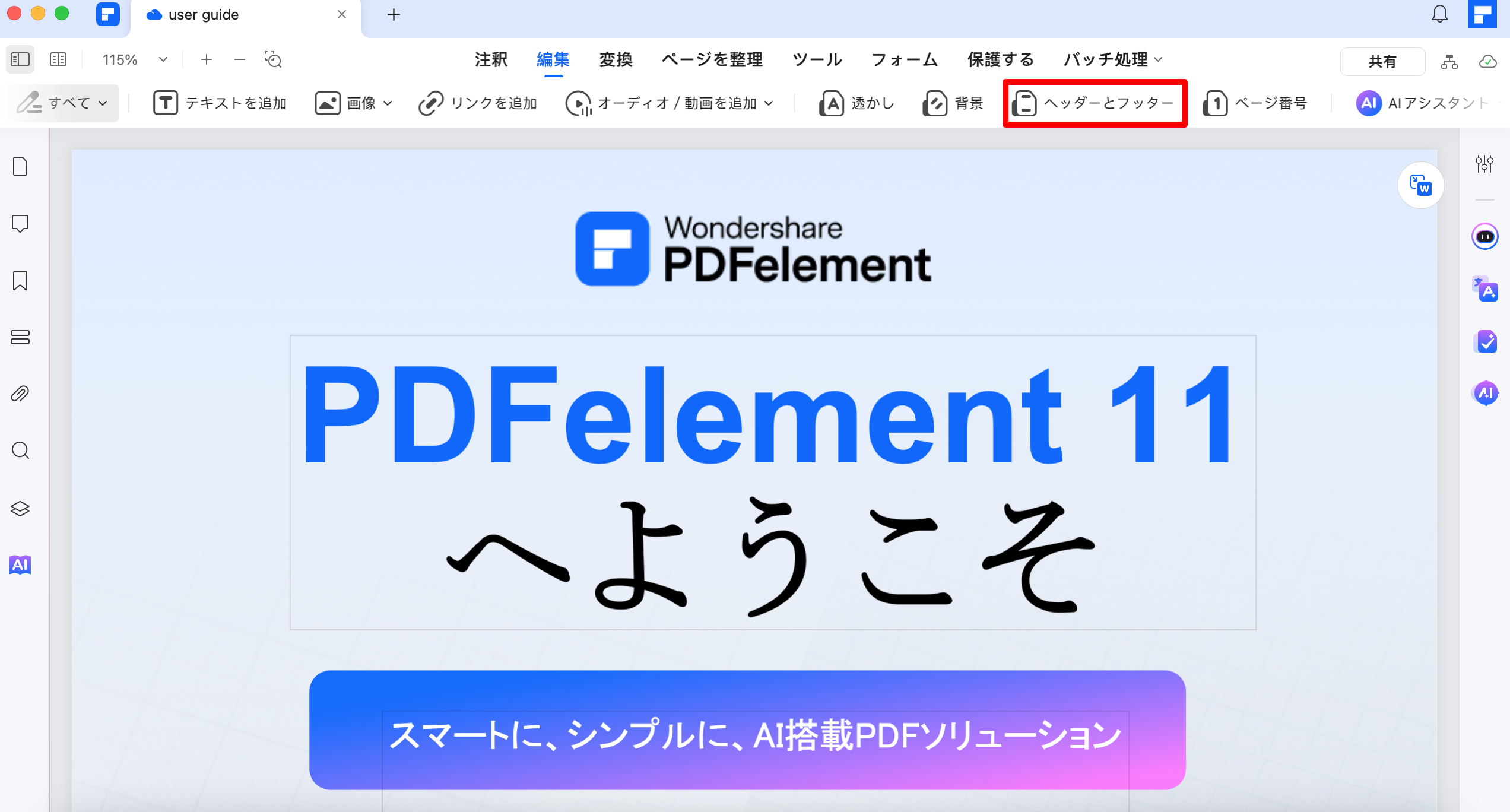
Task: Click the 画像 image tool icon
Action: 328,103
